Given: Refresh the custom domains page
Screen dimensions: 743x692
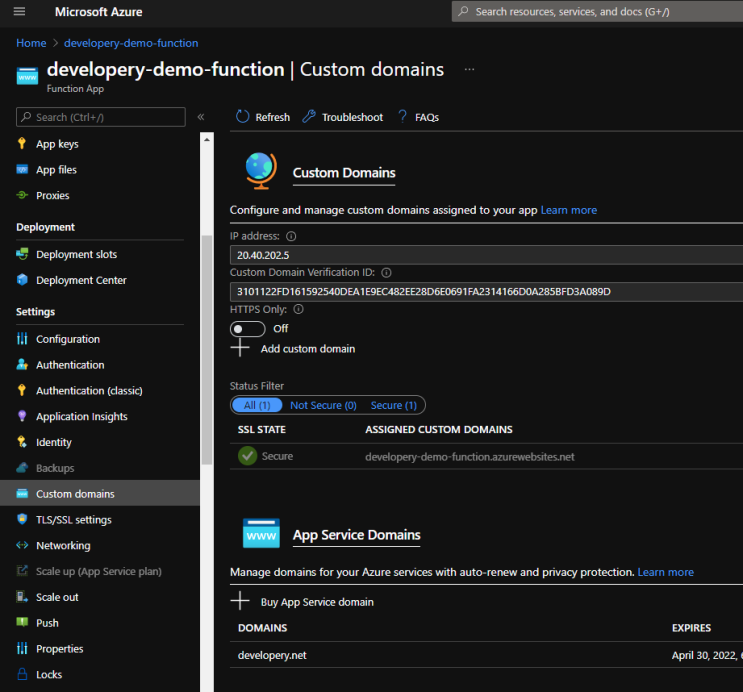Looking at the screenshot, I should tap(263, 117).
